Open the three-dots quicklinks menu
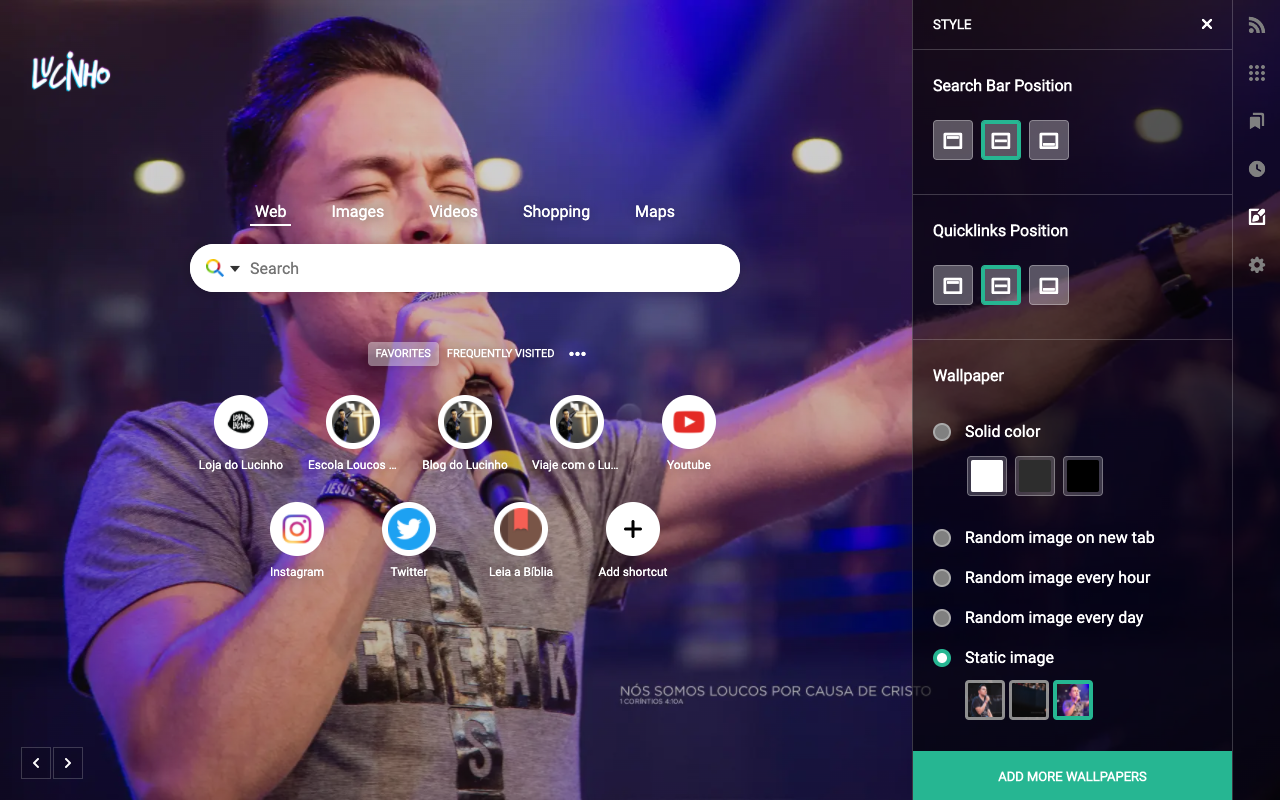This screenshot has height=800, width=1280. pyautogui.click(x=577, y=354)
